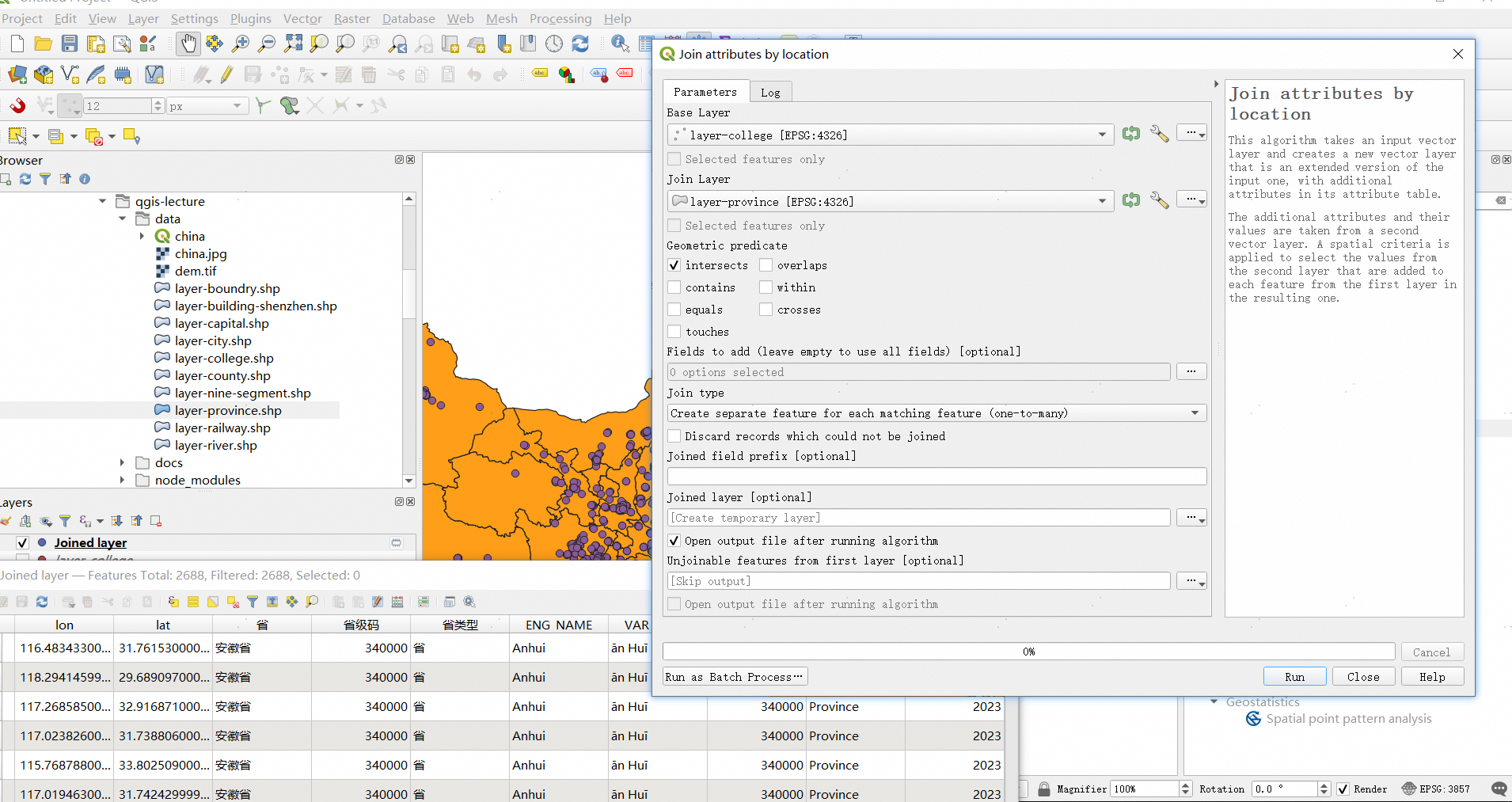Screen dimensions: 1512x802
Task: Click the Save Project floppy disk icon
Action: pyautogui.click(x=70, y=44)
